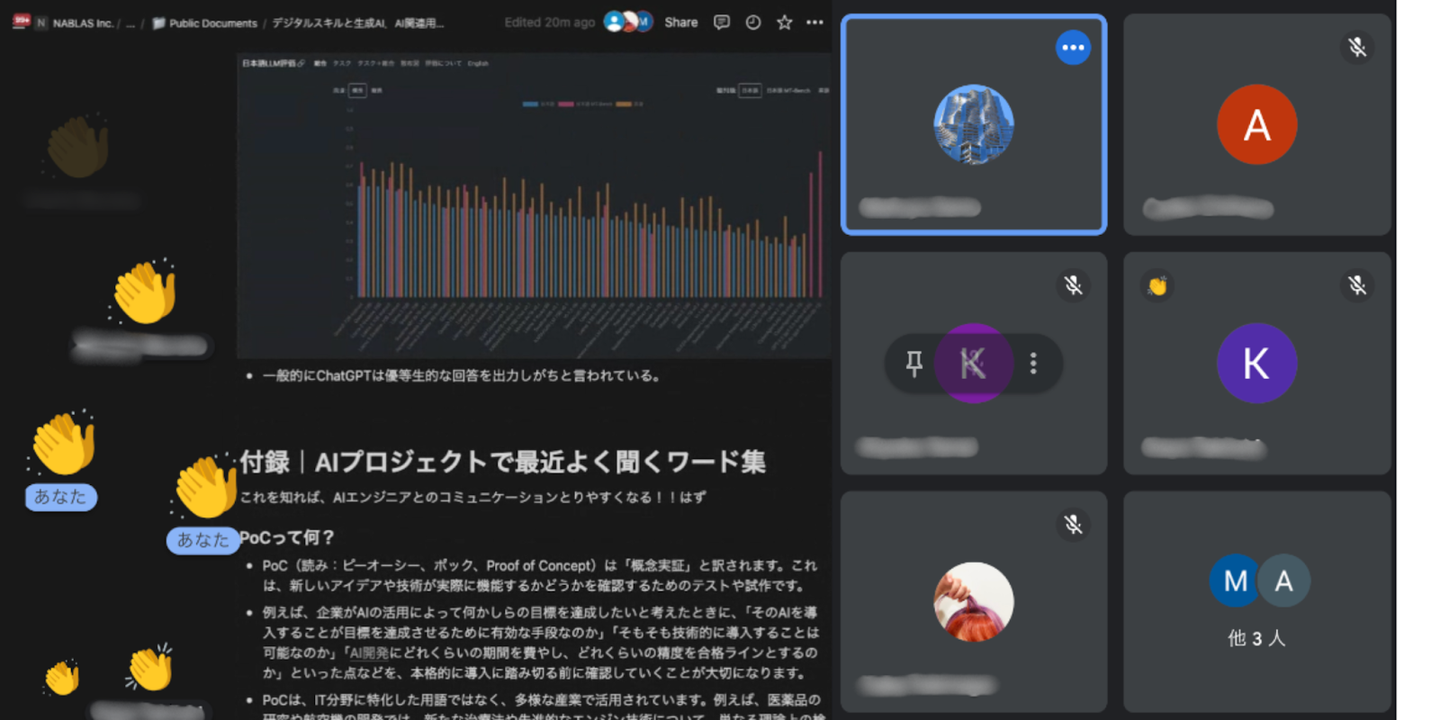The height and width of the screenshot is (720, 1440).
Task: Click the subheading 'PoCって何？'
Action: [288, 537]
